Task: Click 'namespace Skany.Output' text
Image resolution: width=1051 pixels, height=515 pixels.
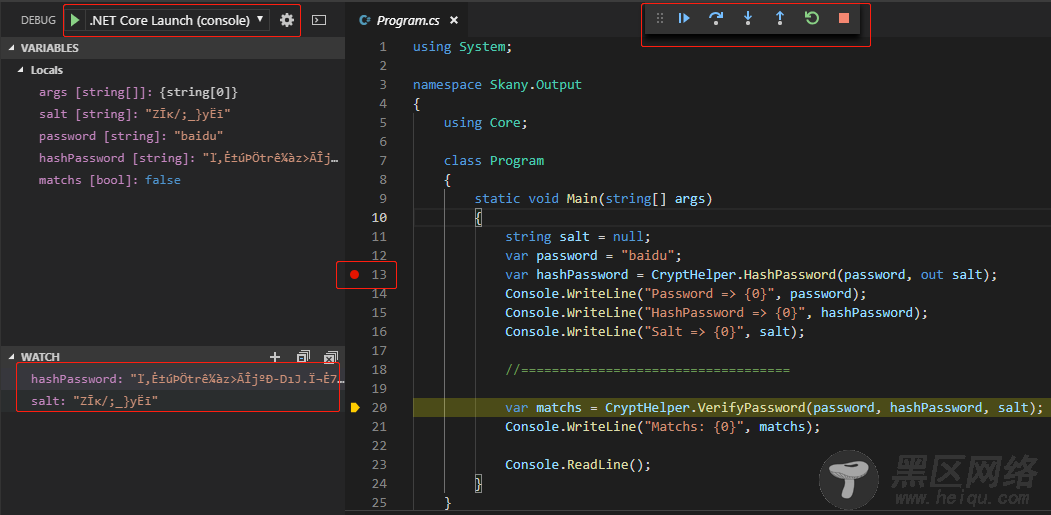Action: (497, 85)
